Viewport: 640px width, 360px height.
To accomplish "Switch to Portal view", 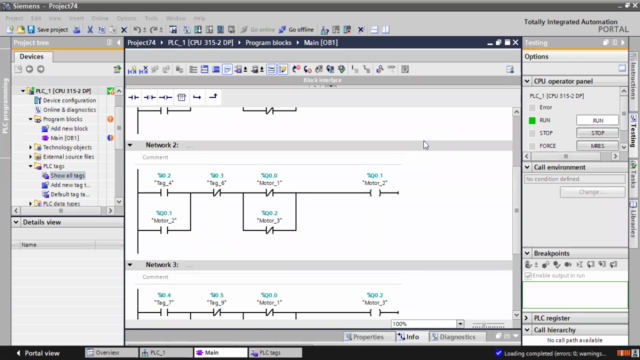I will (x=38, y=353).
